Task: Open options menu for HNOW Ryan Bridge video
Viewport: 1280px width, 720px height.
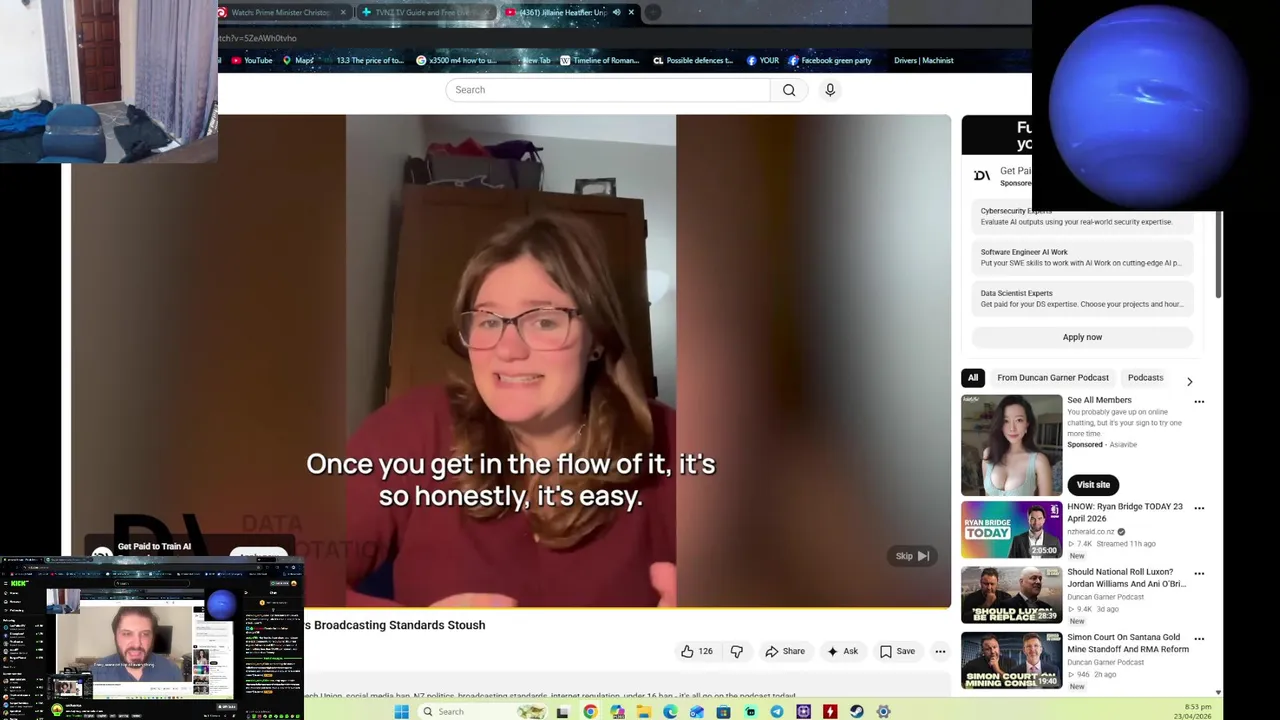Action: coord(1199,508)
